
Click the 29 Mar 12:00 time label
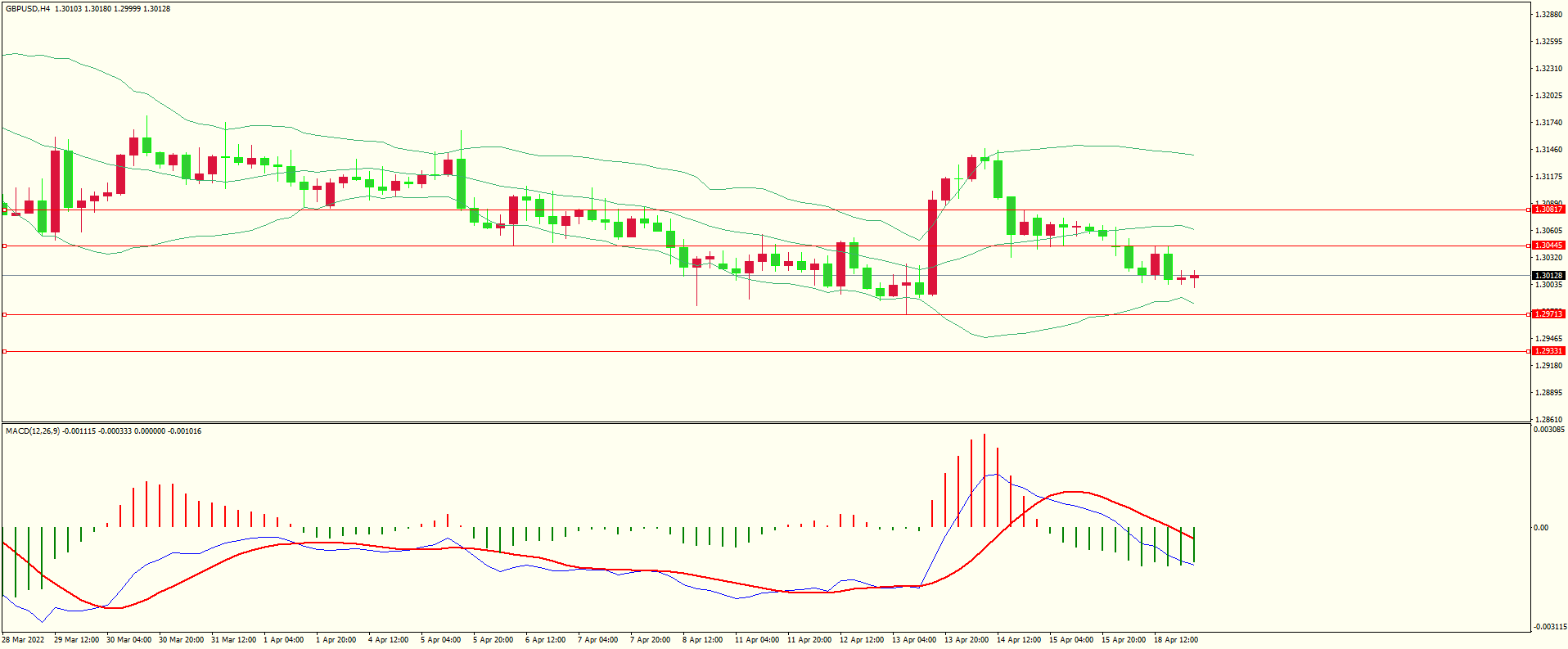76,640
